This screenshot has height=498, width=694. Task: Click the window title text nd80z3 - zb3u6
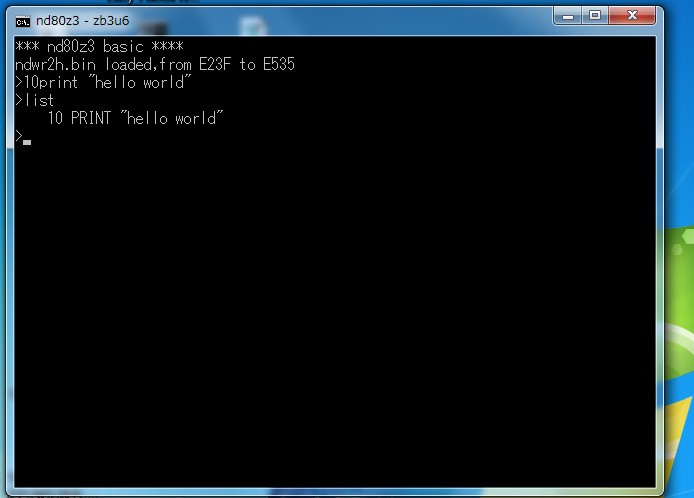click(x=82, y=20)
